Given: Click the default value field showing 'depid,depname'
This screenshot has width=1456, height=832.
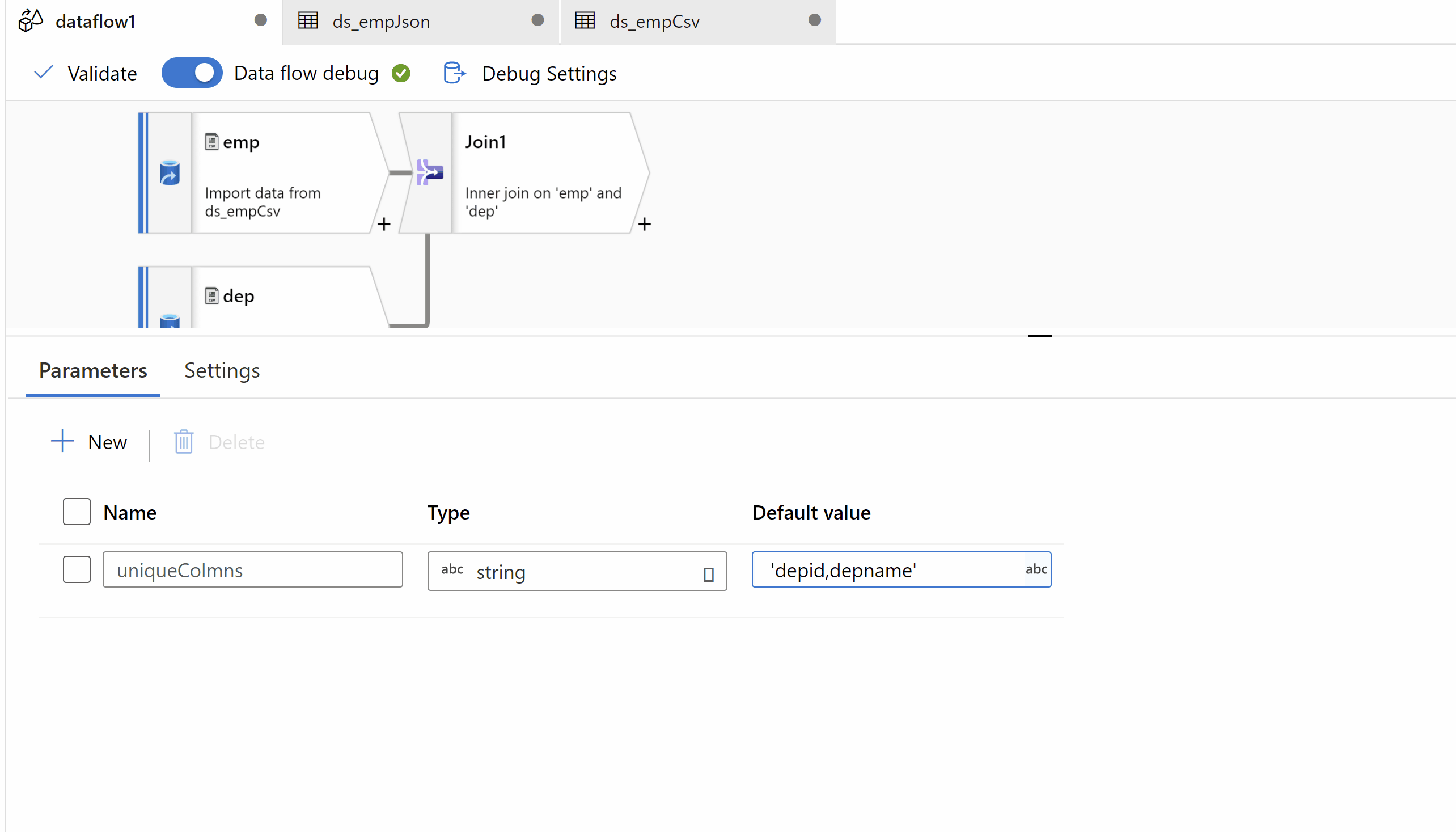Looking at the screenshot, I should click(x=901, y=569).
